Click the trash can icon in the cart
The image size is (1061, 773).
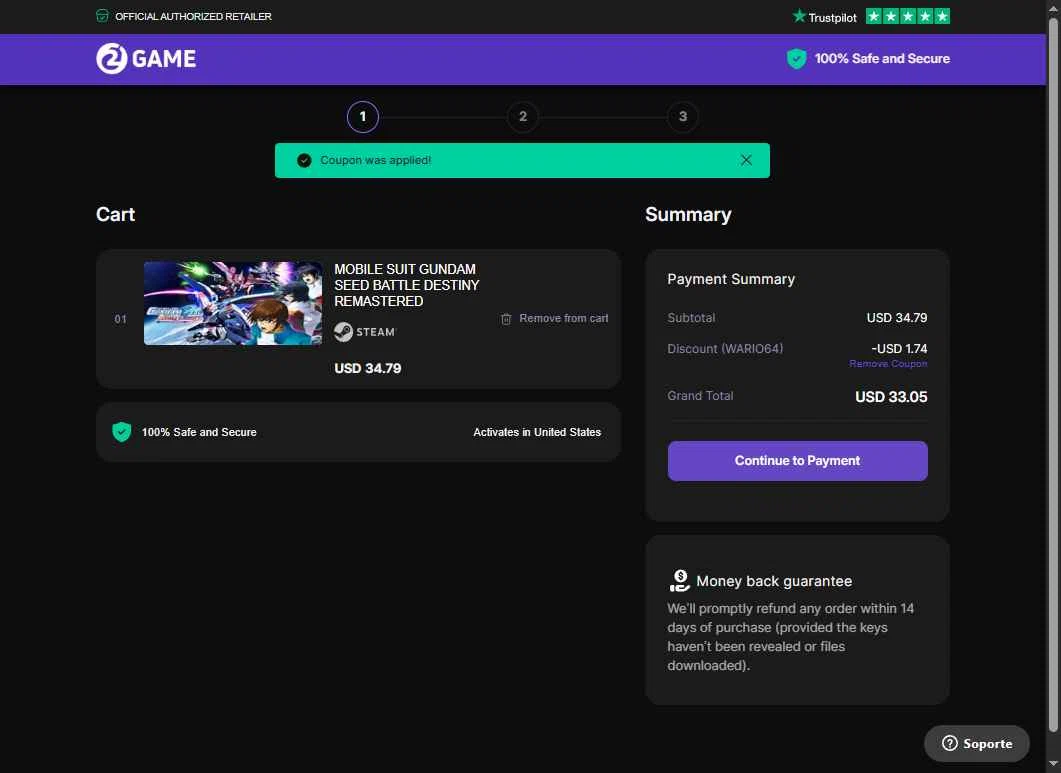[x=506, y=319]
